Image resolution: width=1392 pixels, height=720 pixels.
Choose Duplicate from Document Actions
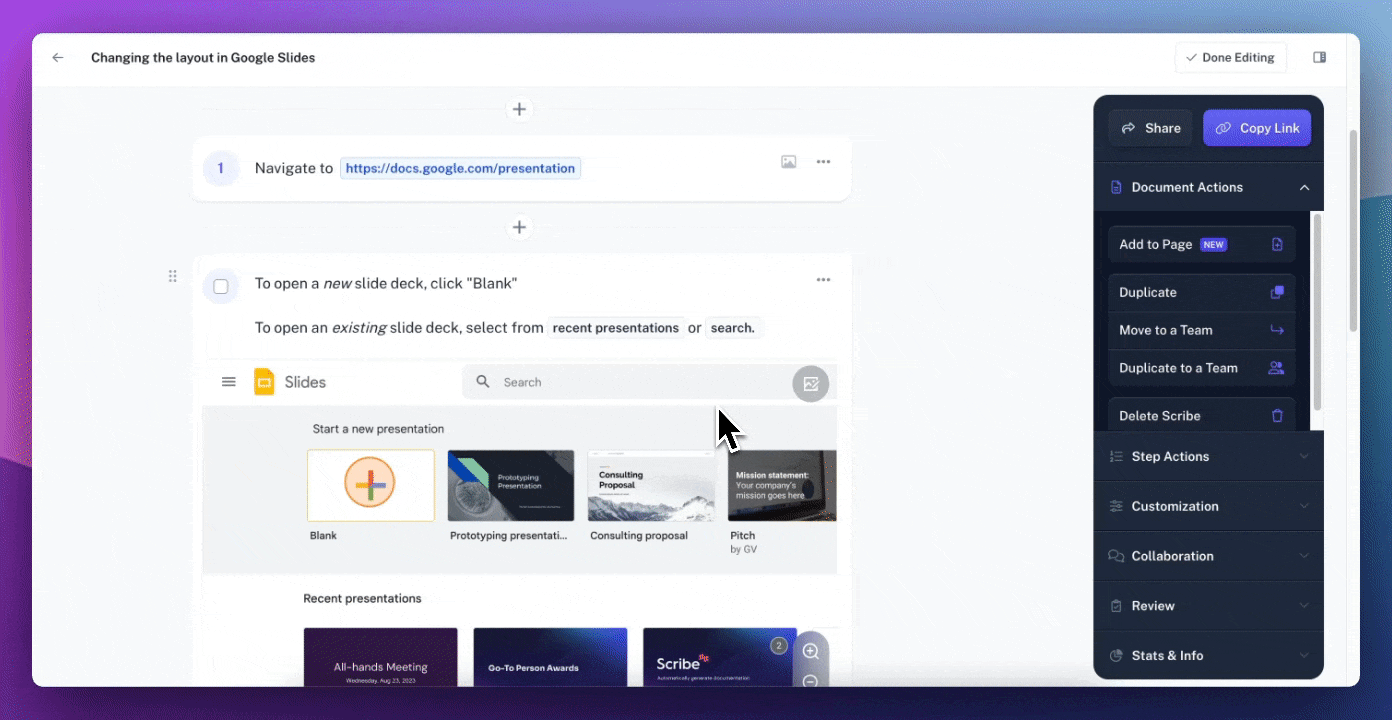coord(1202,292)
